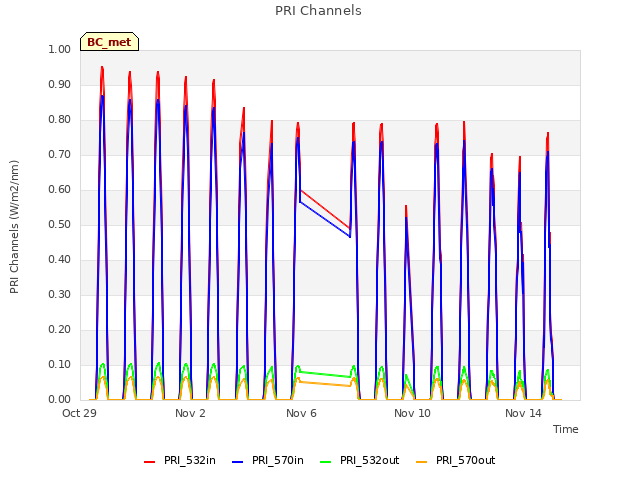Image resolution: width=640 pixels, height=480 pixels.
Task: Click the 0.60 y-axis tick label
Action: (60, 189)
